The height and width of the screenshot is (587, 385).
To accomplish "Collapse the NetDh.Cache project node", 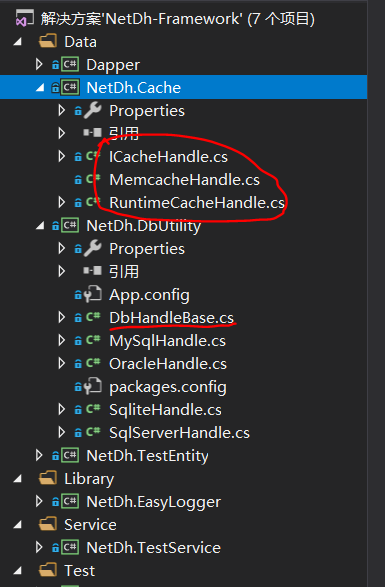I will (40, 88).
